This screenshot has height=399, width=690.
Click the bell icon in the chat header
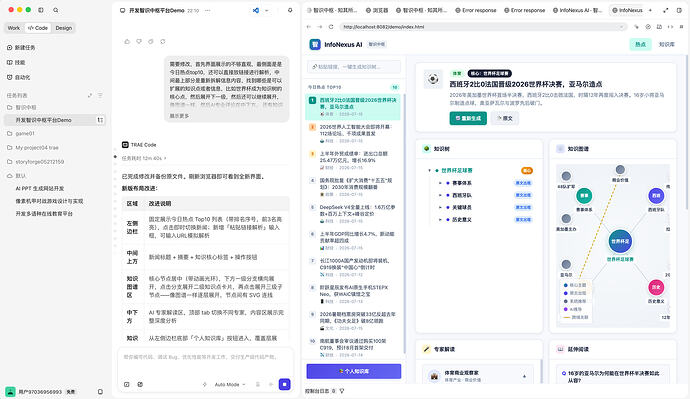click(x=290, y=10)
